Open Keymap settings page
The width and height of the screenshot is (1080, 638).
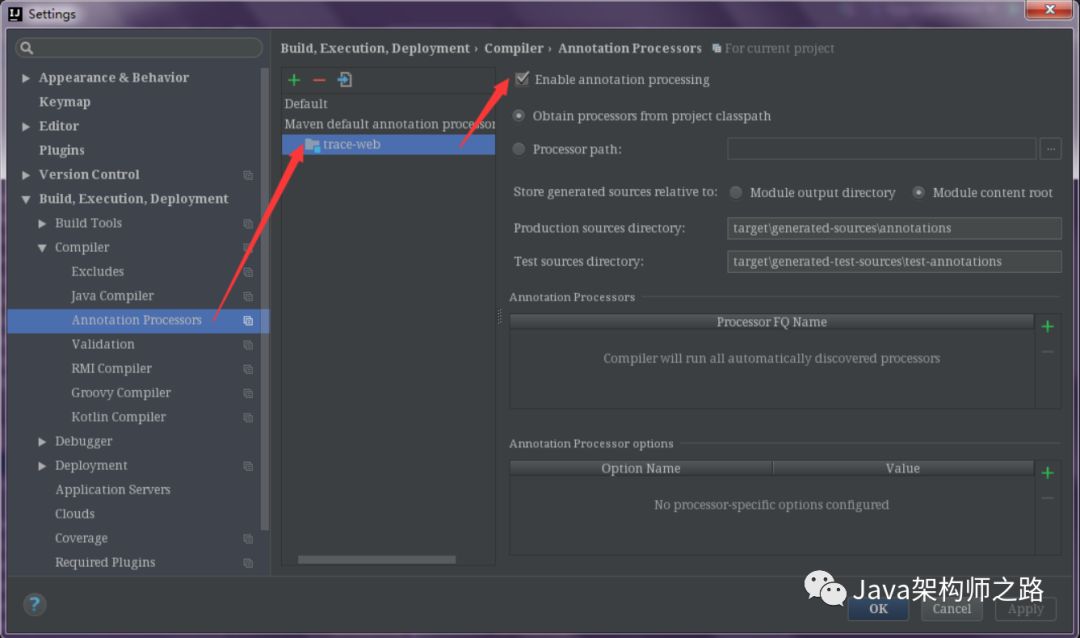65,102
